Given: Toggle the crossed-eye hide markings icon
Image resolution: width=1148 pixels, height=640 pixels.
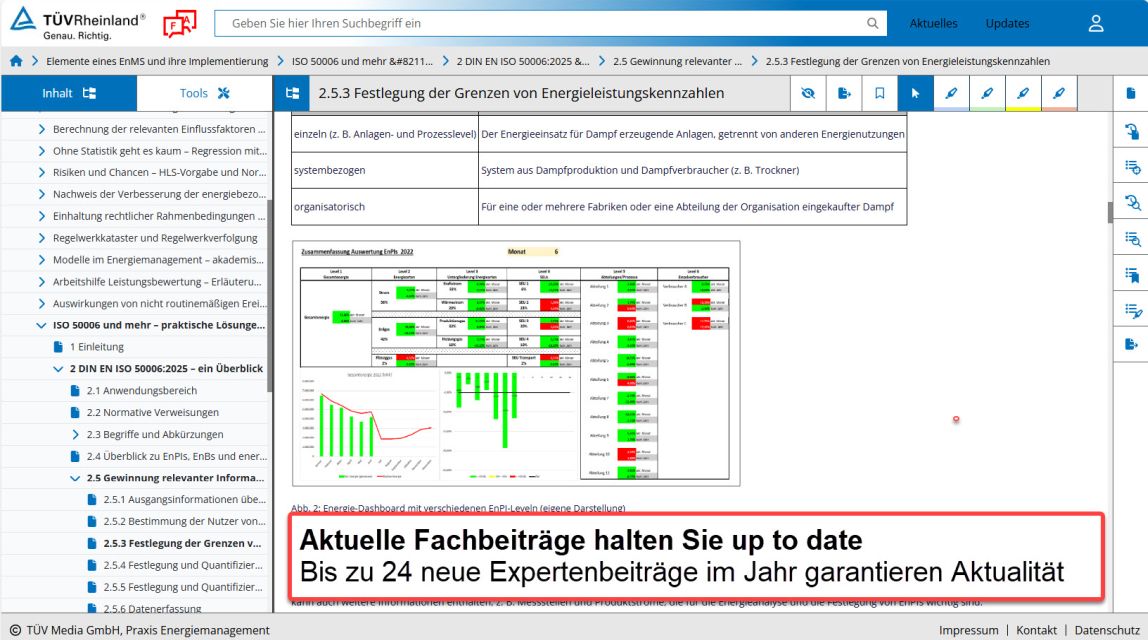Looking at the screenshot, I should click(x=808, y=93).
